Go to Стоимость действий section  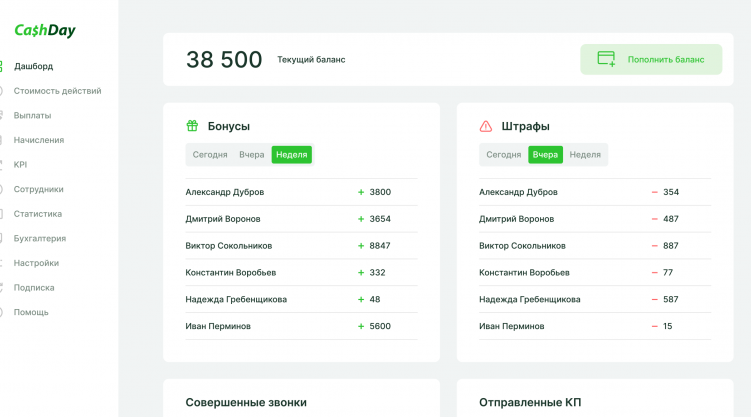point(57,91)
